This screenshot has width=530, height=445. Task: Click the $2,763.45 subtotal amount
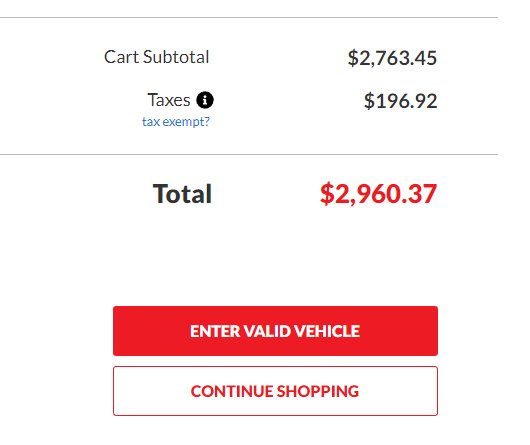pos(392,58)
